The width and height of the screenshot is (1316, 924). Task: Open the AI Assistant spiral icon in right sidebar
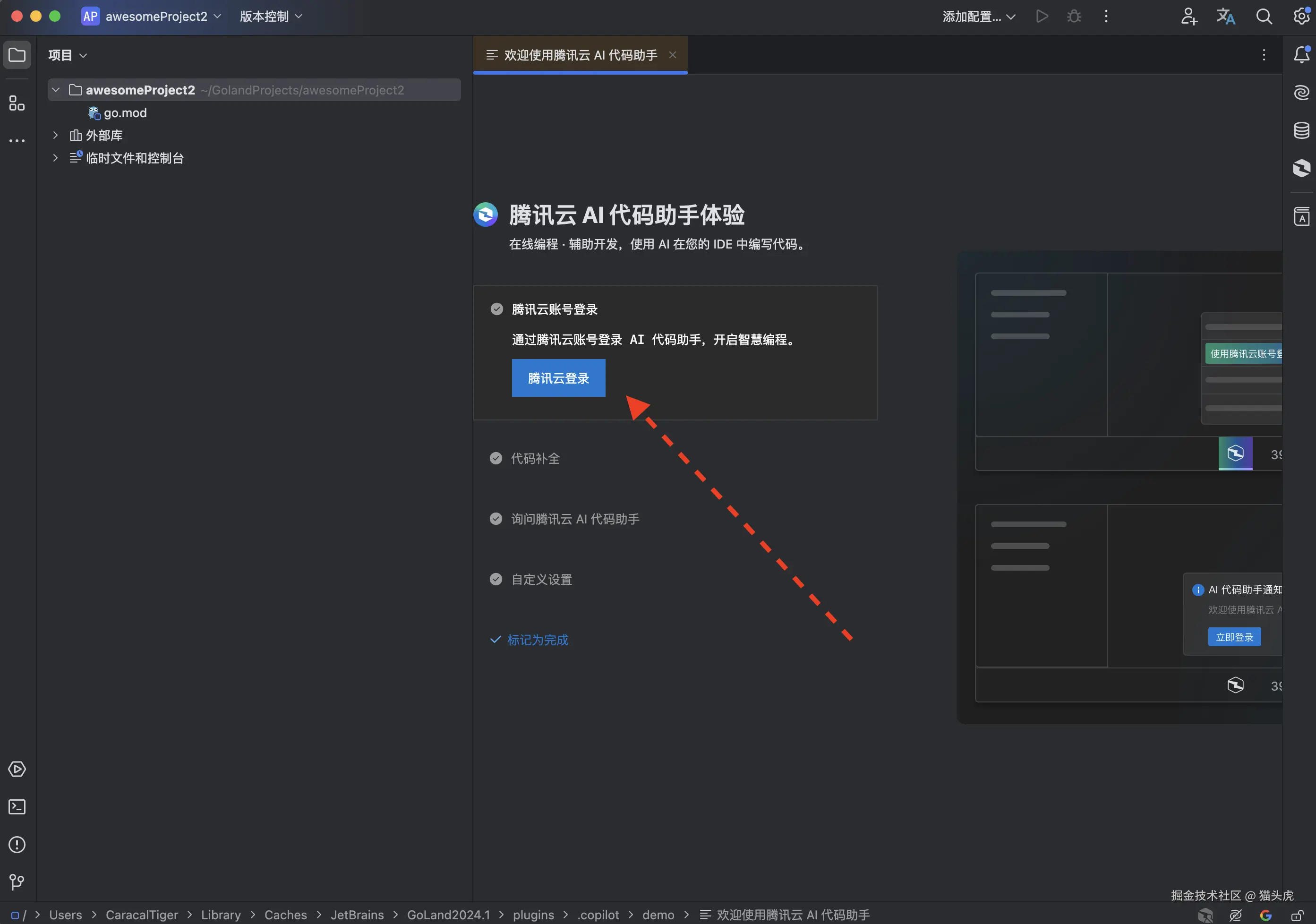point(1302,92)
